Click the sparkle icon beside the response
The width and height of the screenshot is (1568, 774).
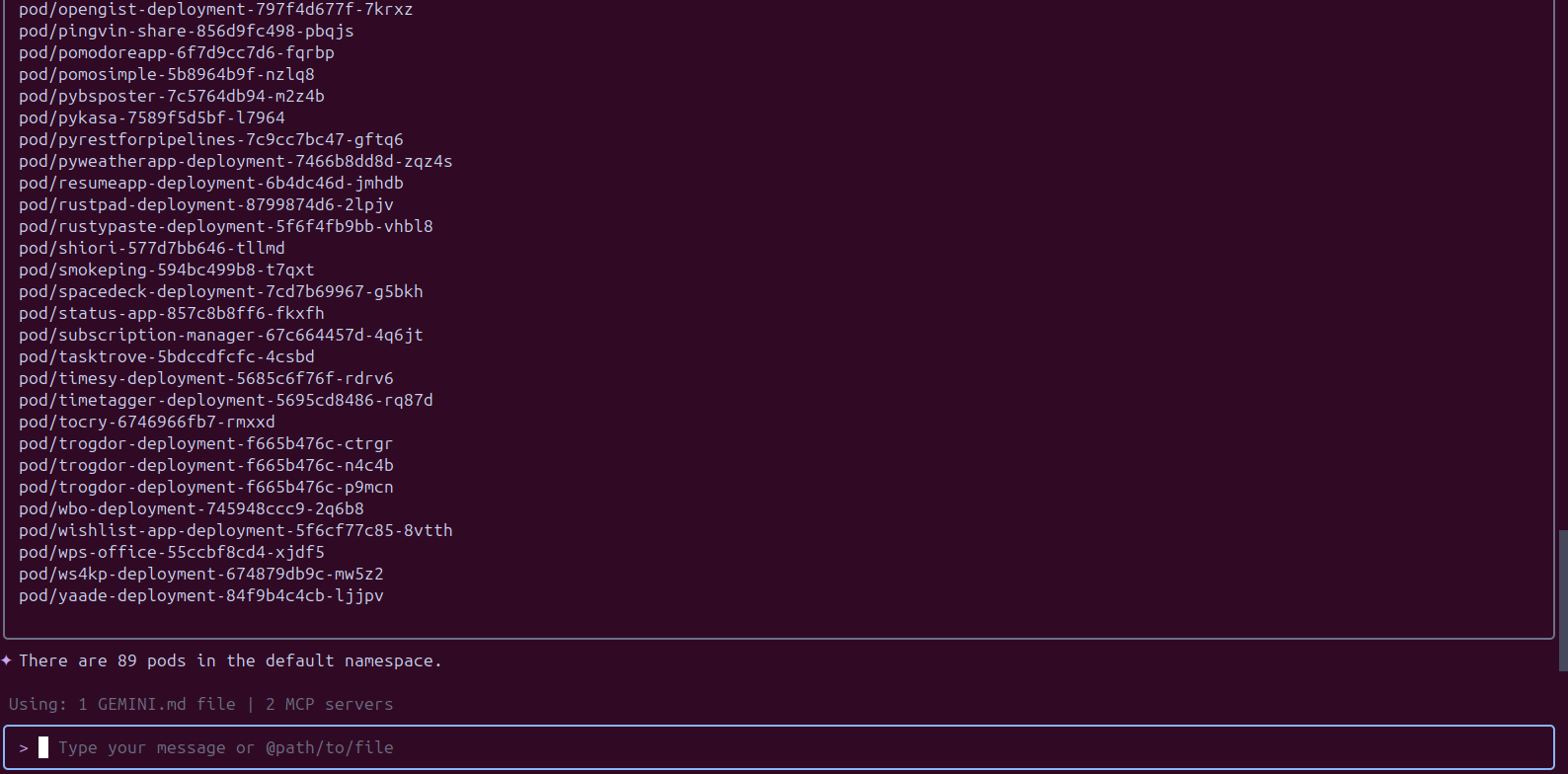tap(7, 660)
